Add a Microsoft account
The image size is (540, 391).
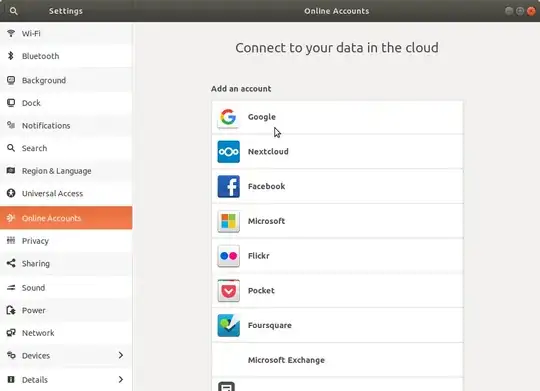click(x=338, y=221)
